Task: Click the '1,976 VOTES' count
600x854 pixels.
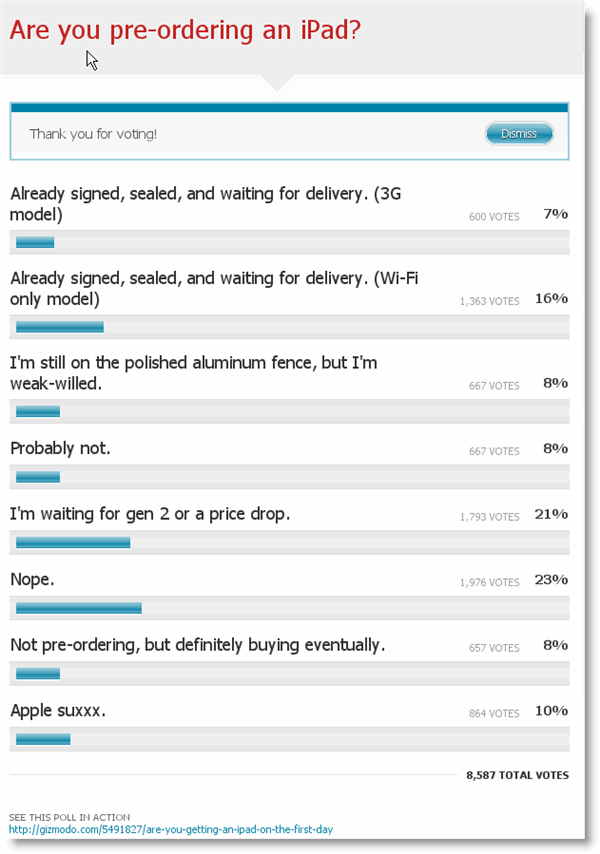Action: 489,583
